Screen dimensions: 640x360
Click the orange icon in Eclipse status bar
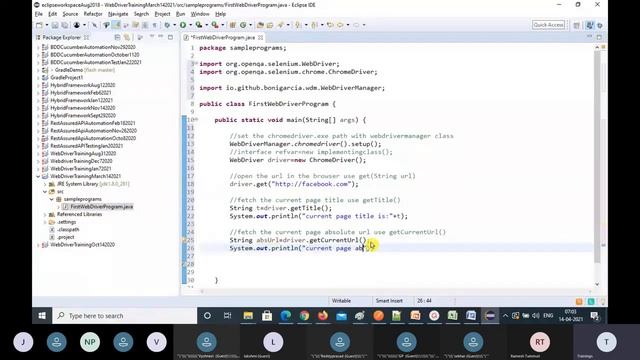(579, 301)
